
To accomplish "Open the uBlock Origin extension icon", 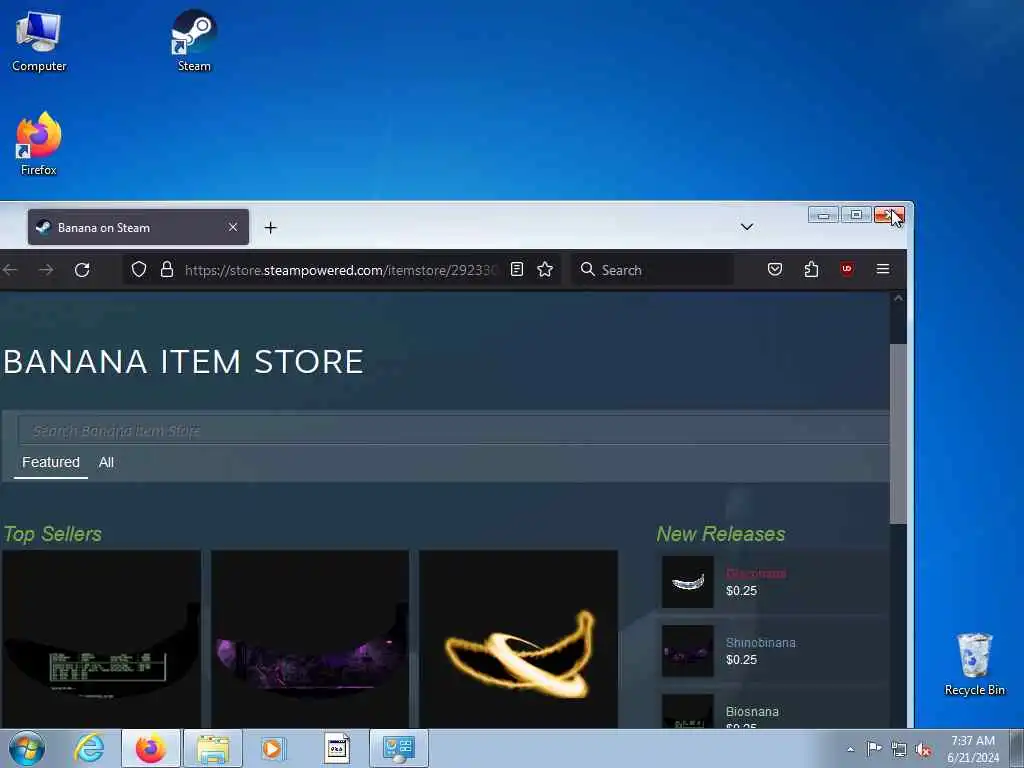I will (x=847, y=269).
